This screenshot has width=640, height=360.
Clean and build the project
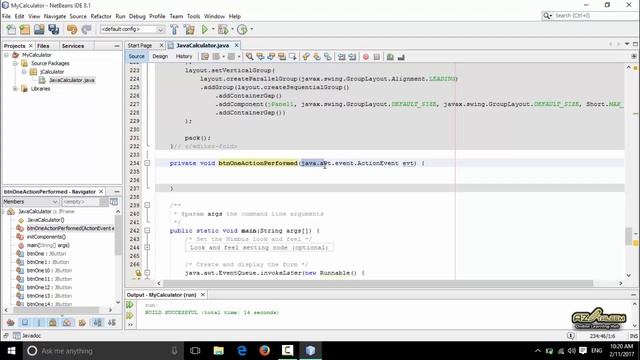click(x=189, y=29)
